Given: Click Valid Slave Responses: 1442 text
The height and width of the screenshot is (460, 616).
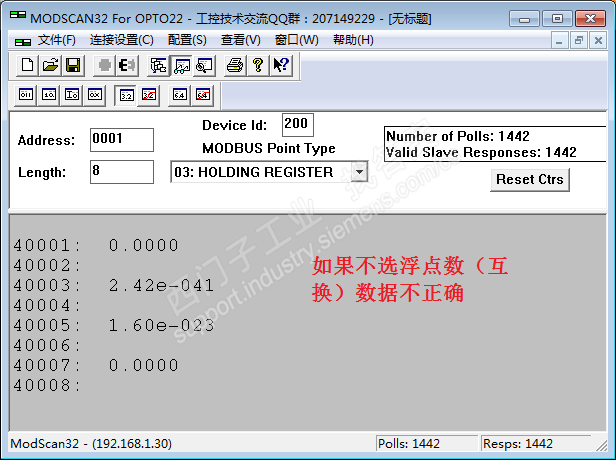Looking at the screenshot, I should [x=481, y=152].
